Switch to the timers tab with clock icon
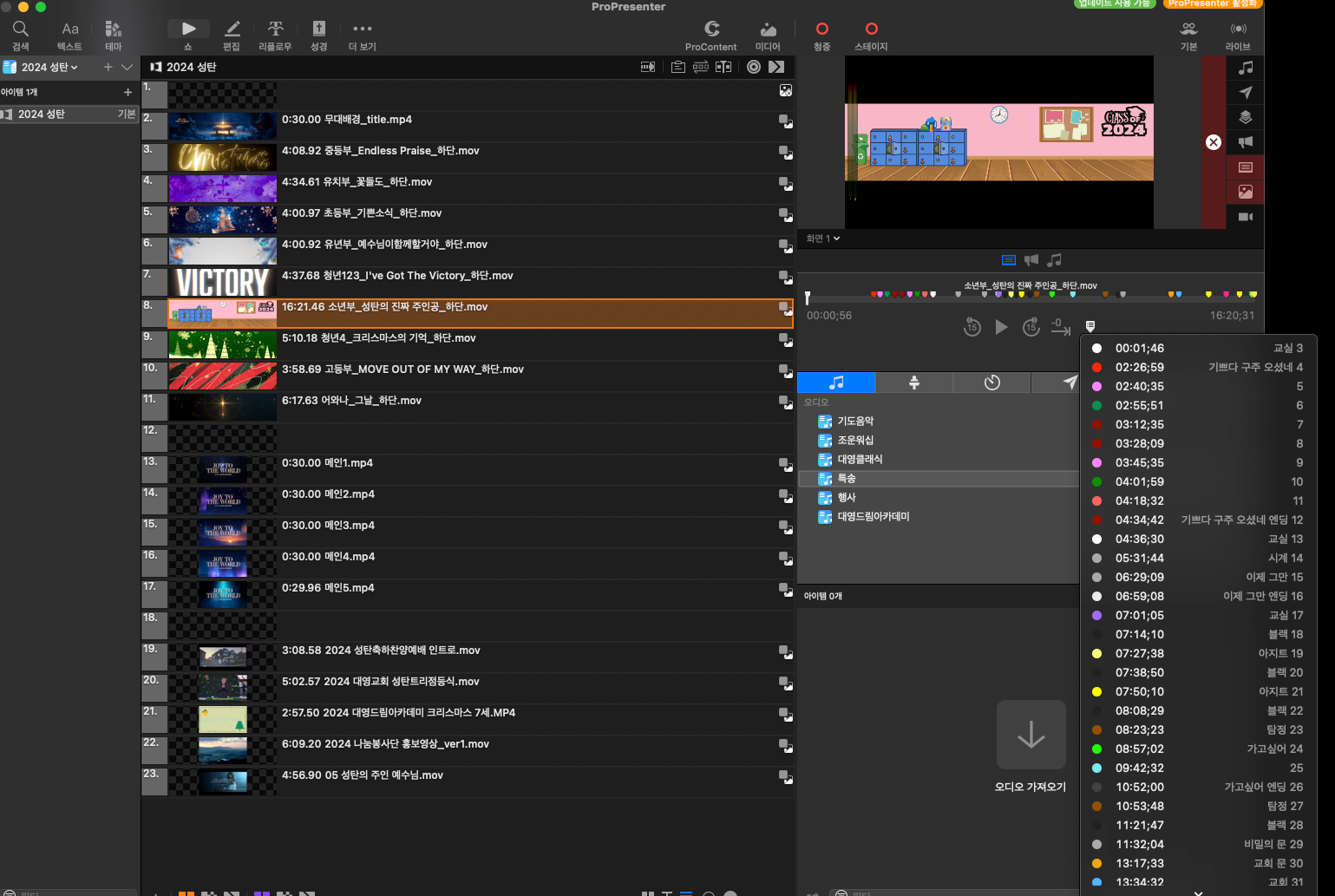Image resolution: width=1335 pixels, height=896 pixels. (x=992, y=383)
